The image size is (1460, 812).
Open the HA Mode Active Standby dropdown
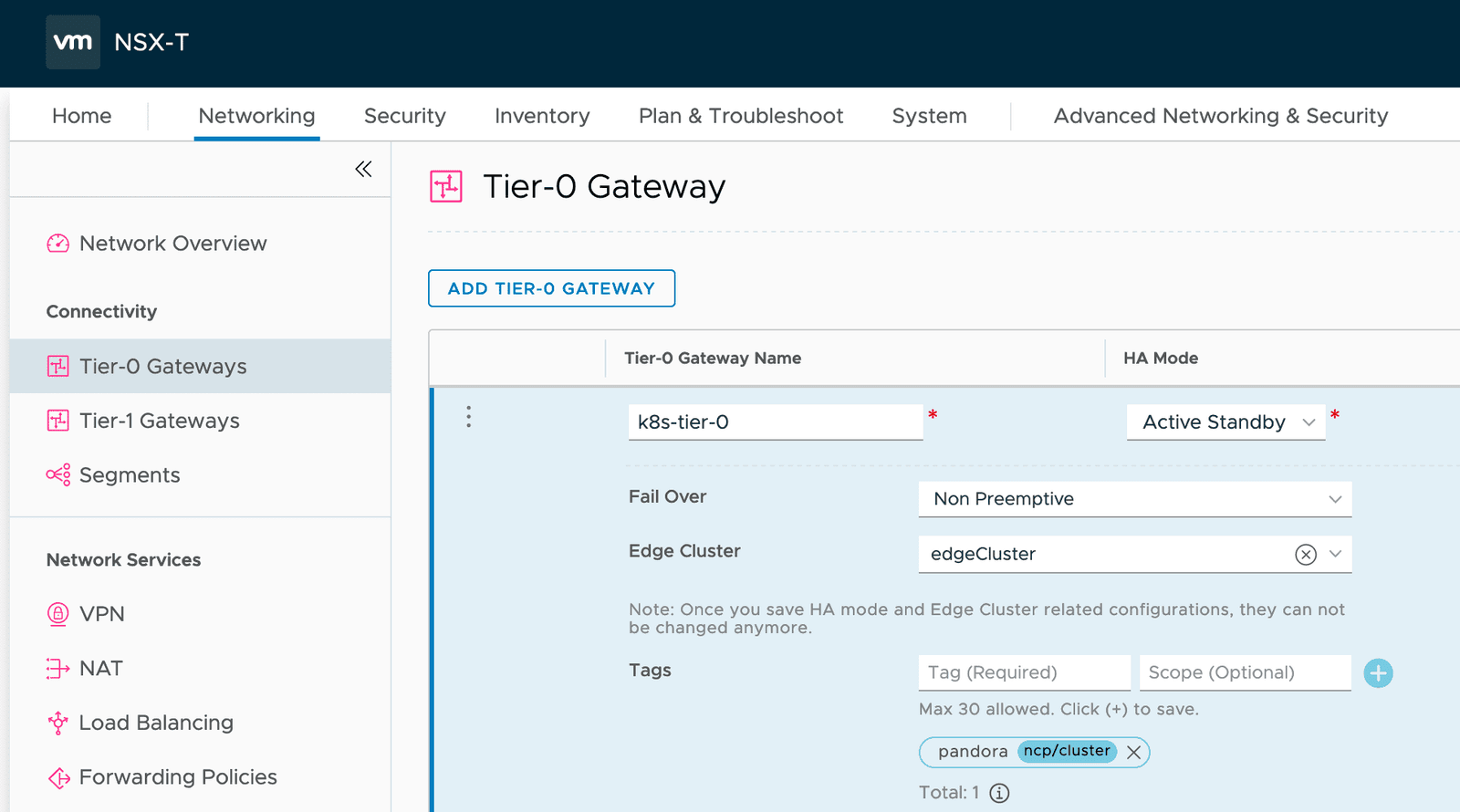tap(1225, 422)
